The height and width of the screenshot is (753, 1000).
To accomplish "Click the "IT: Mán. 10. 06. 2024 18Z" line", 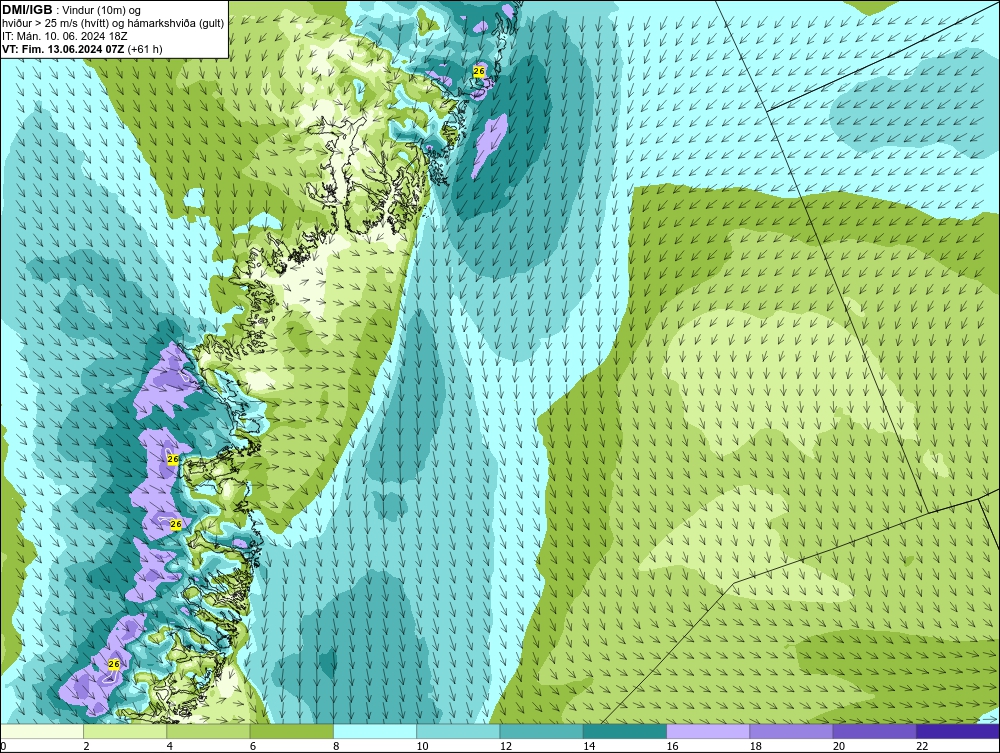I will point(64,36).
